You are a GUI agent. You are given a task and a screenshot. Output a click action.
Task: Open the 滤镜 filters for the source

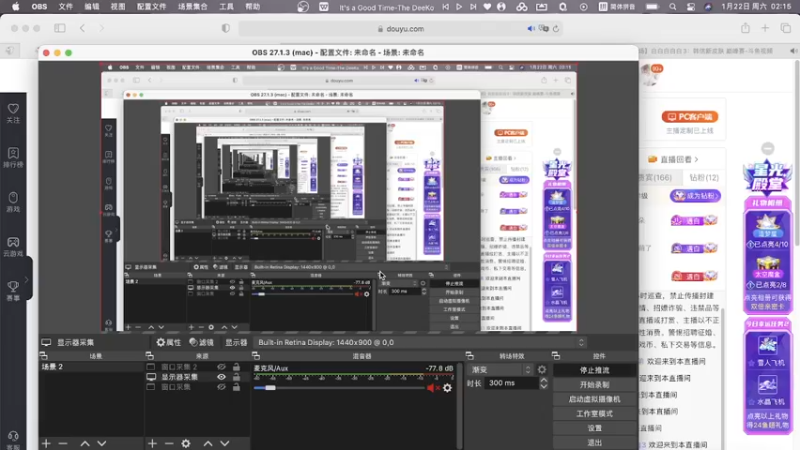click(x=202, y=342)
